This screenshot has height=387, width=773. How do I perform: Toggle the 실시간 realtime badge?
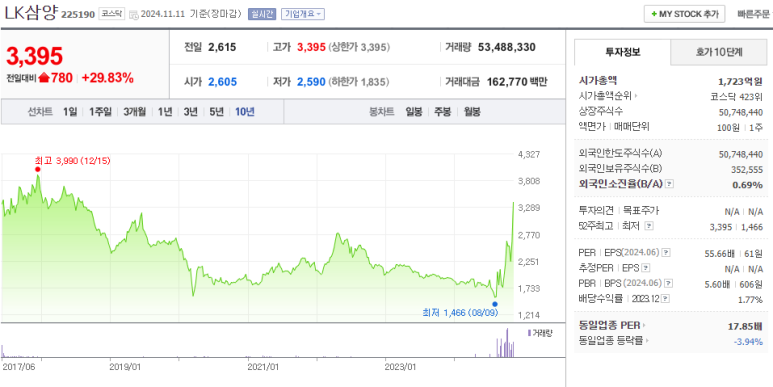[262, 14]
